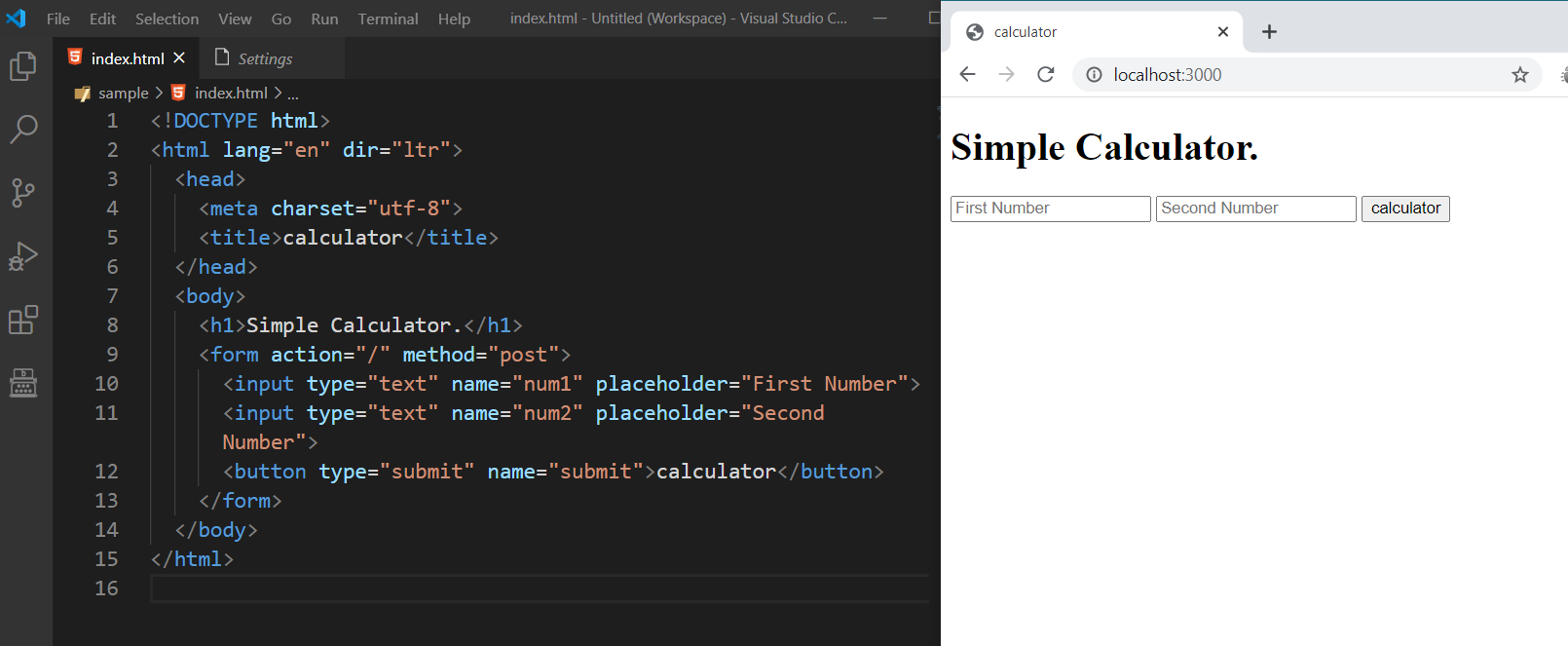Open the Explorer view in activity bar
This screenshot has width=1568, height=646.
tap(23, 66)
